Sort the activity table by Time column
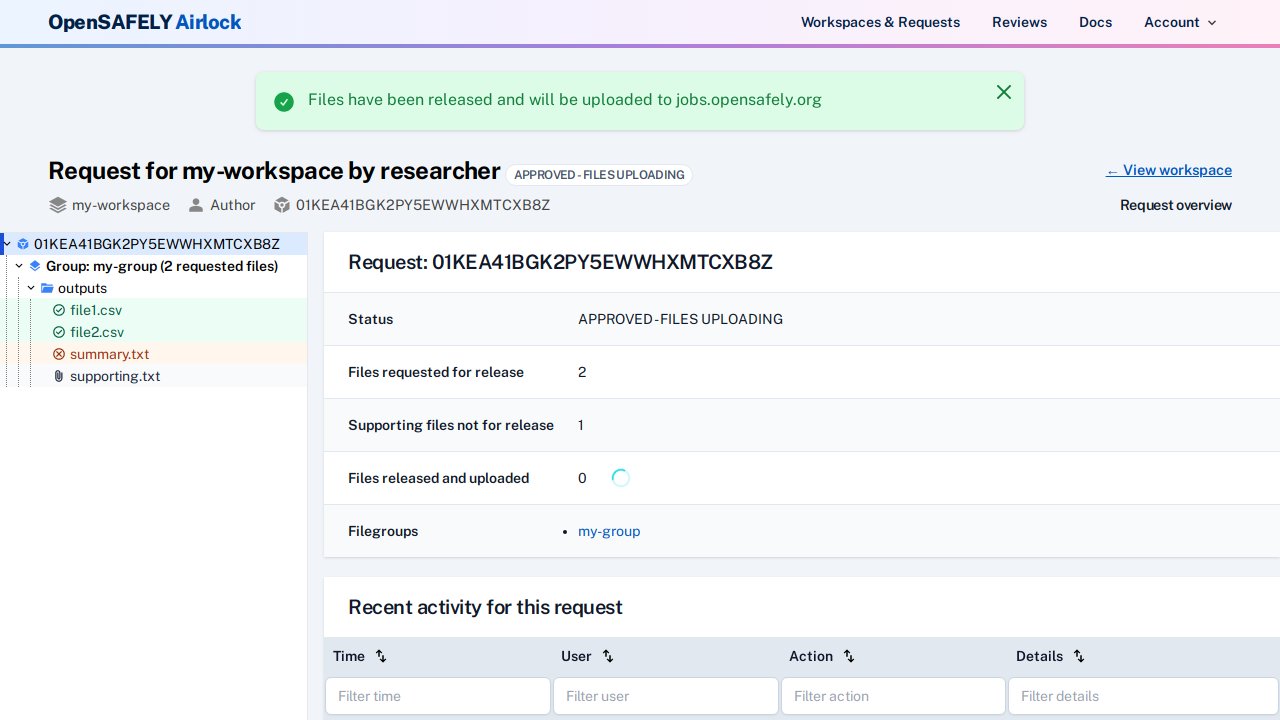 coord(380,656)
